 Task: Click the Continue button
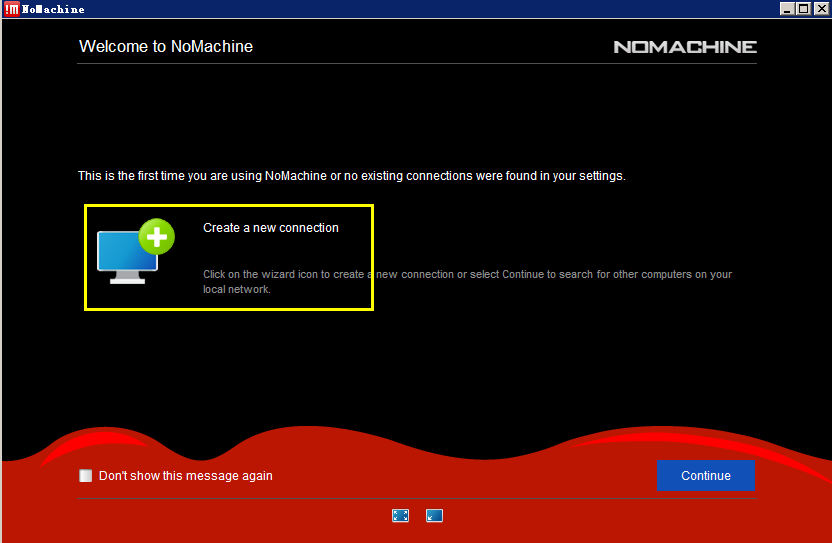point(706,476)
